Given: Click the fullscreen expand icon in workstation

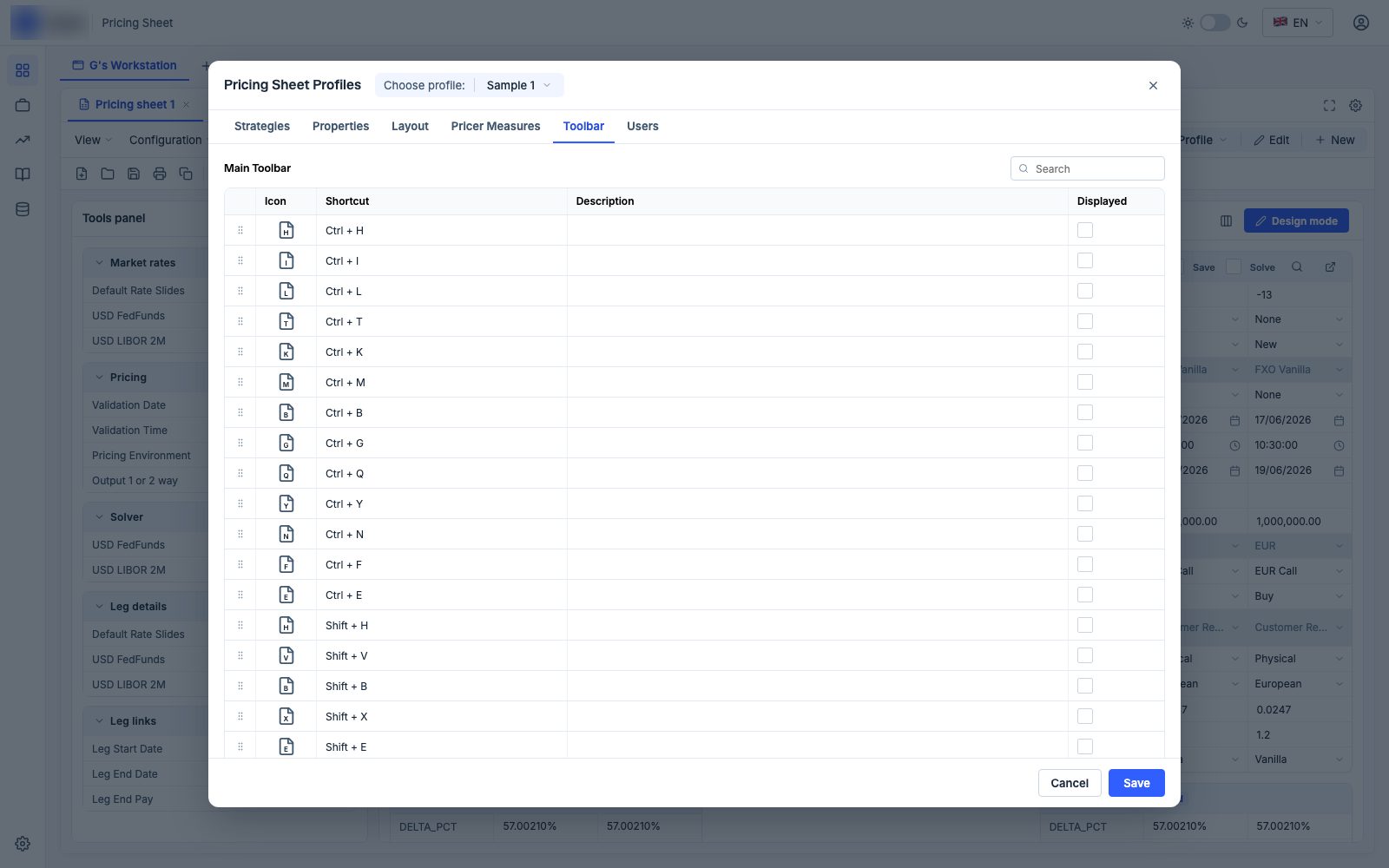Looking at the screenshot, I should coord(1329,105).
